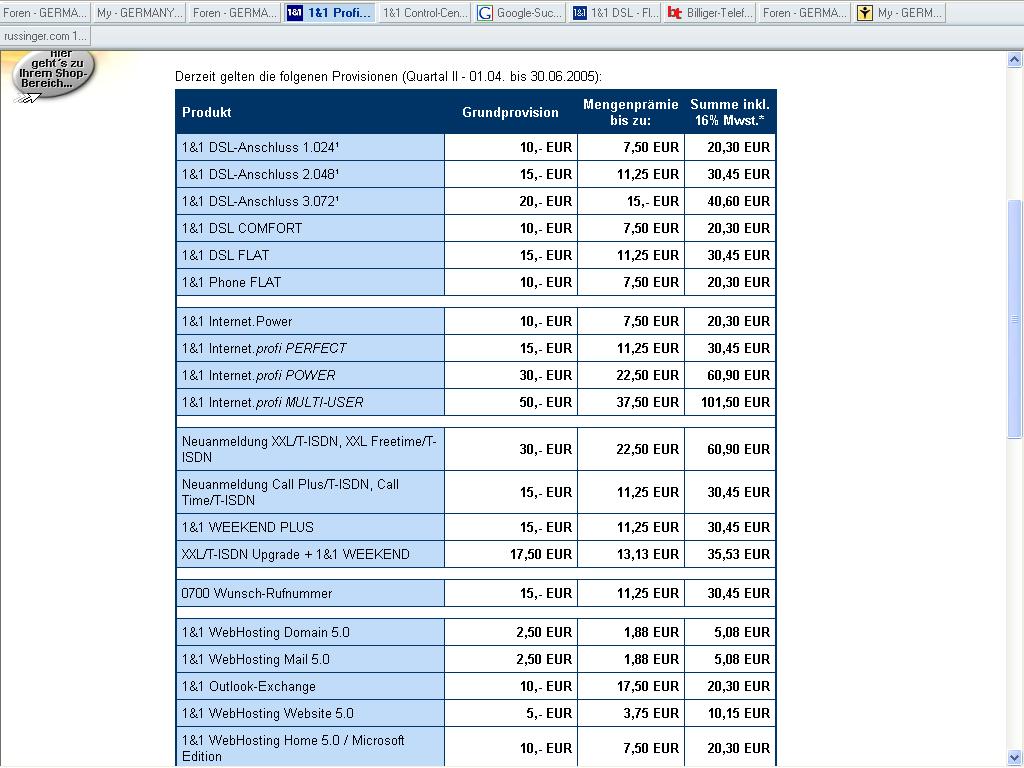Click the scrollbar down arrow

point(1014,758)
